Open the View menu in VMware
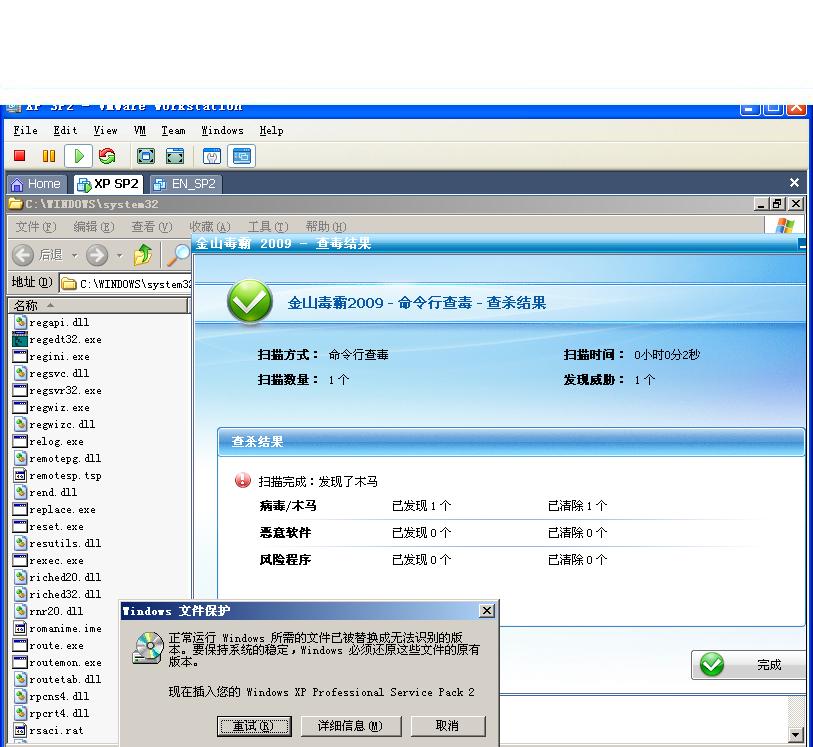This screenshot has width=813, height=747. 105,131
